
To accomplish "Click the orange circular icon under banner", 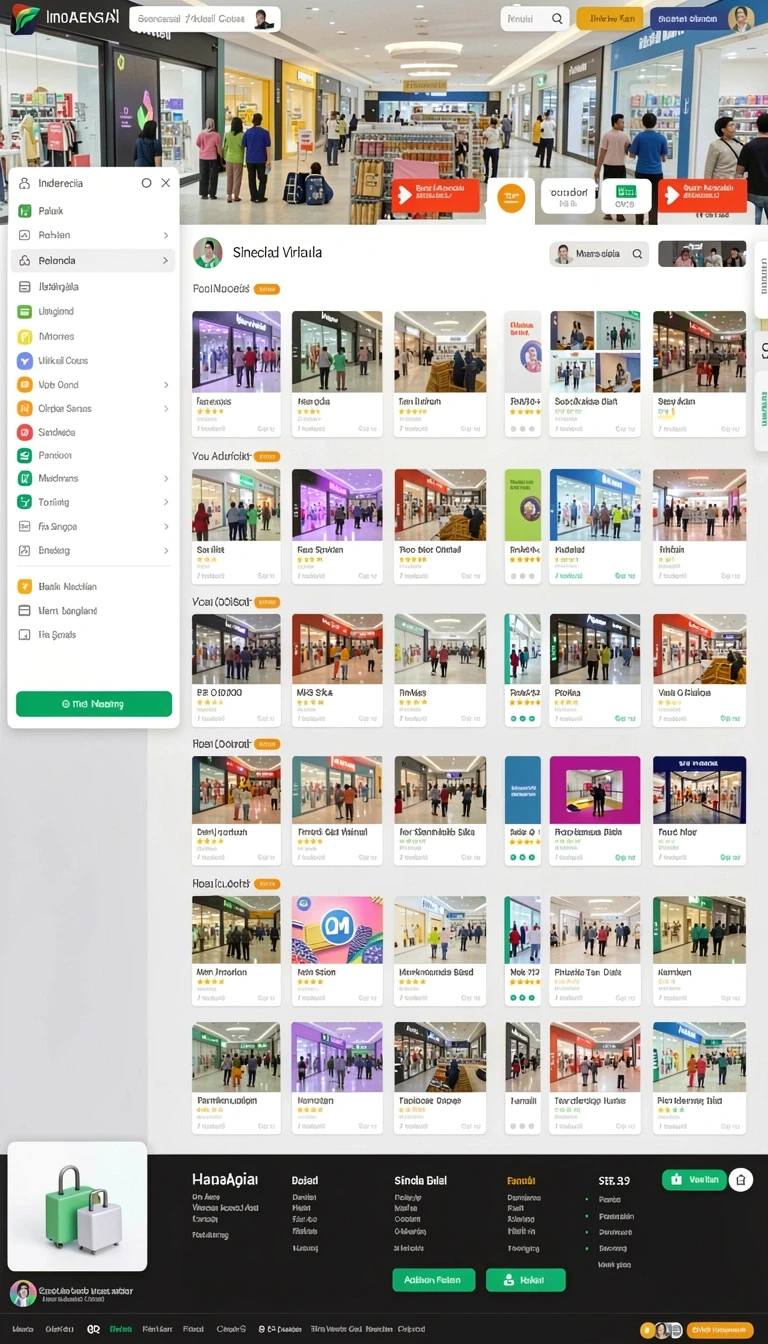I will pos(511,197).
